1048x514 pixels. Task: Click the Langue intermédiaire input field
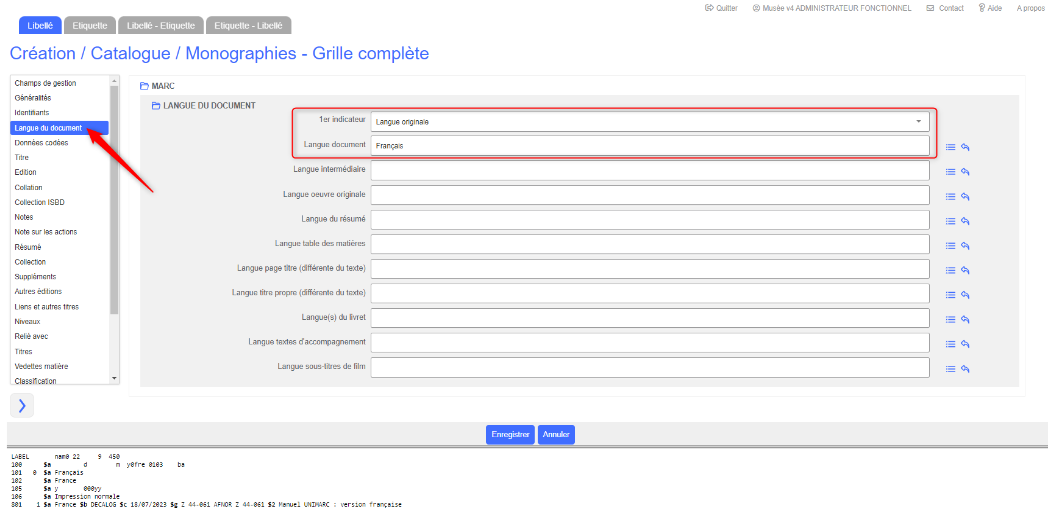point(650,171)
